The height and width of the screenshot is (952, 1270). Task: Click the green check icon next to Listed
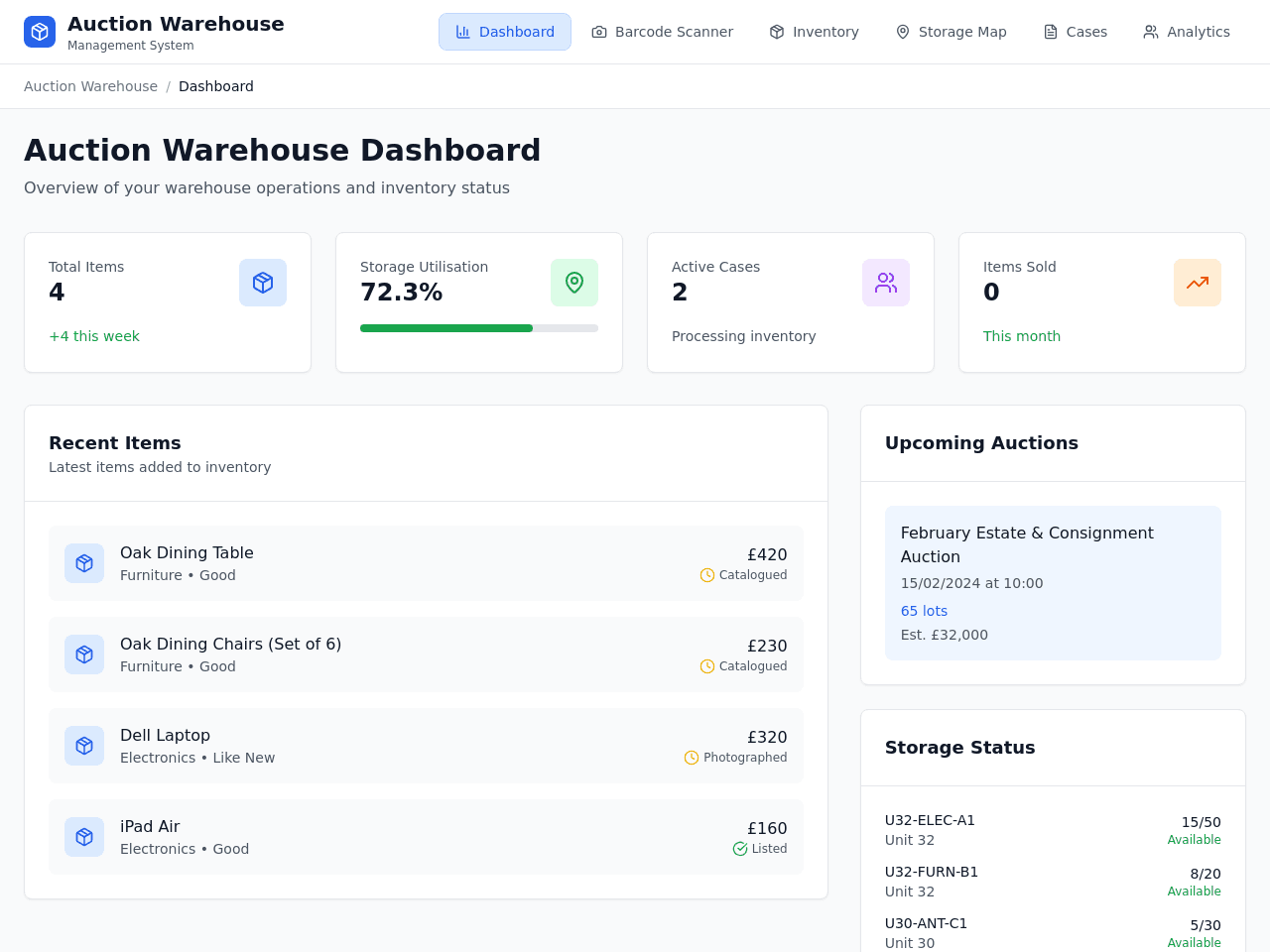740,849
